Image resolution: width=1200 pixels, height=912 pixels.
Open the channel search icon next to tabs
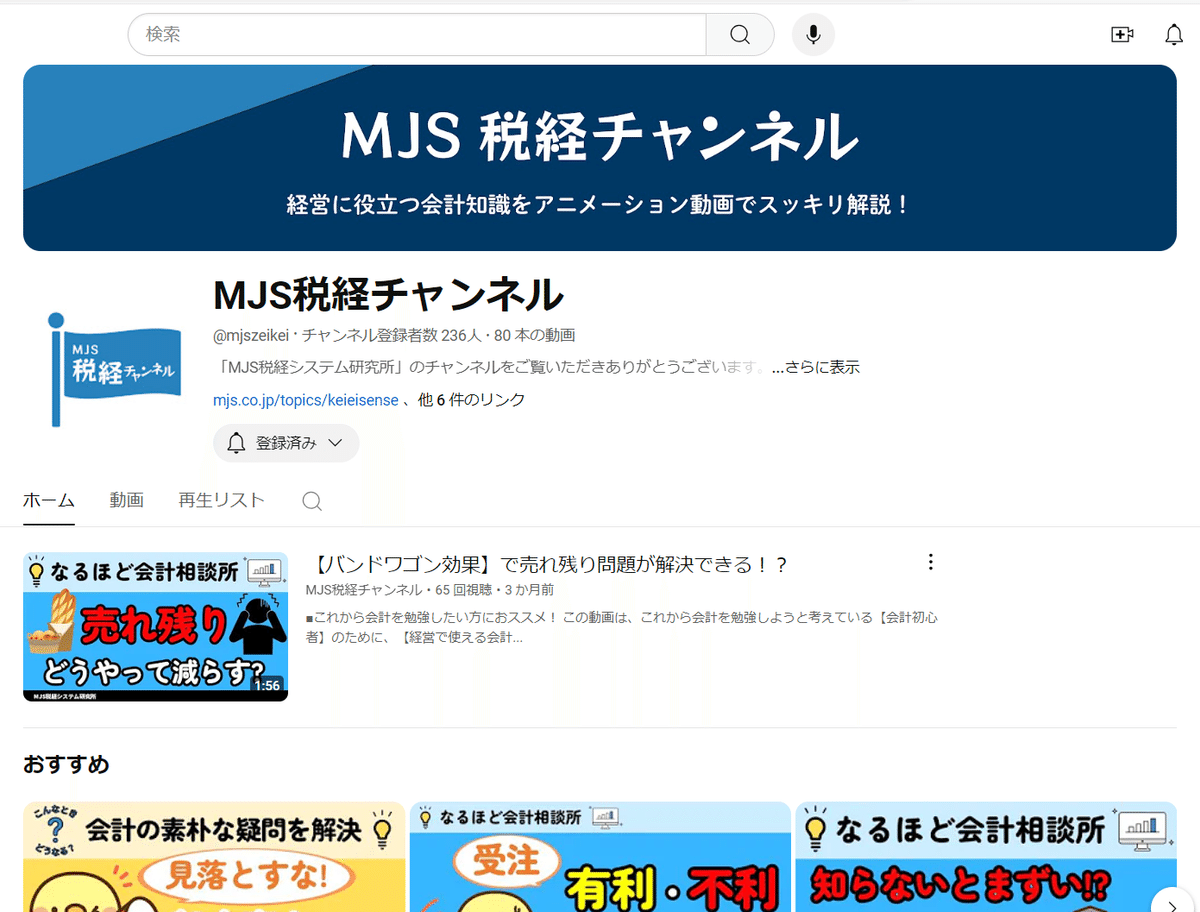tap(311, 500)
